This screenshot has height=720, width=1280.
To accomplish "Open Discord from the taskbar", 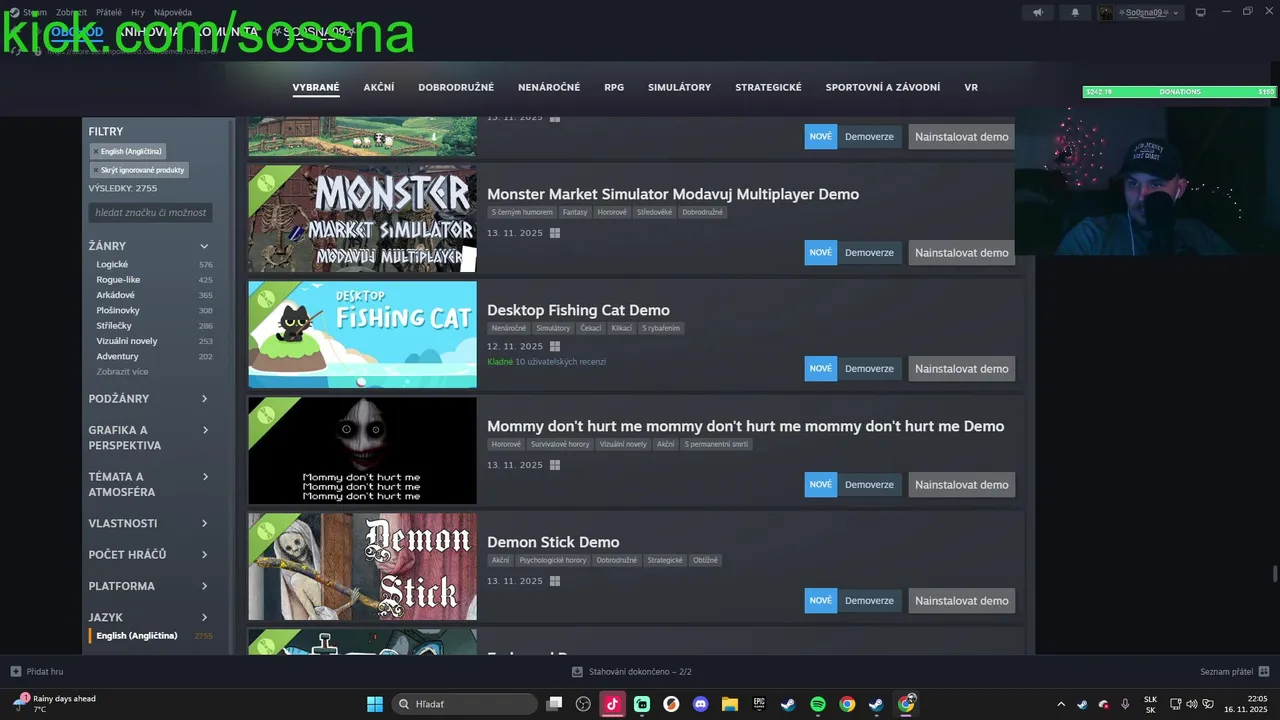I will tap(700, 704).
